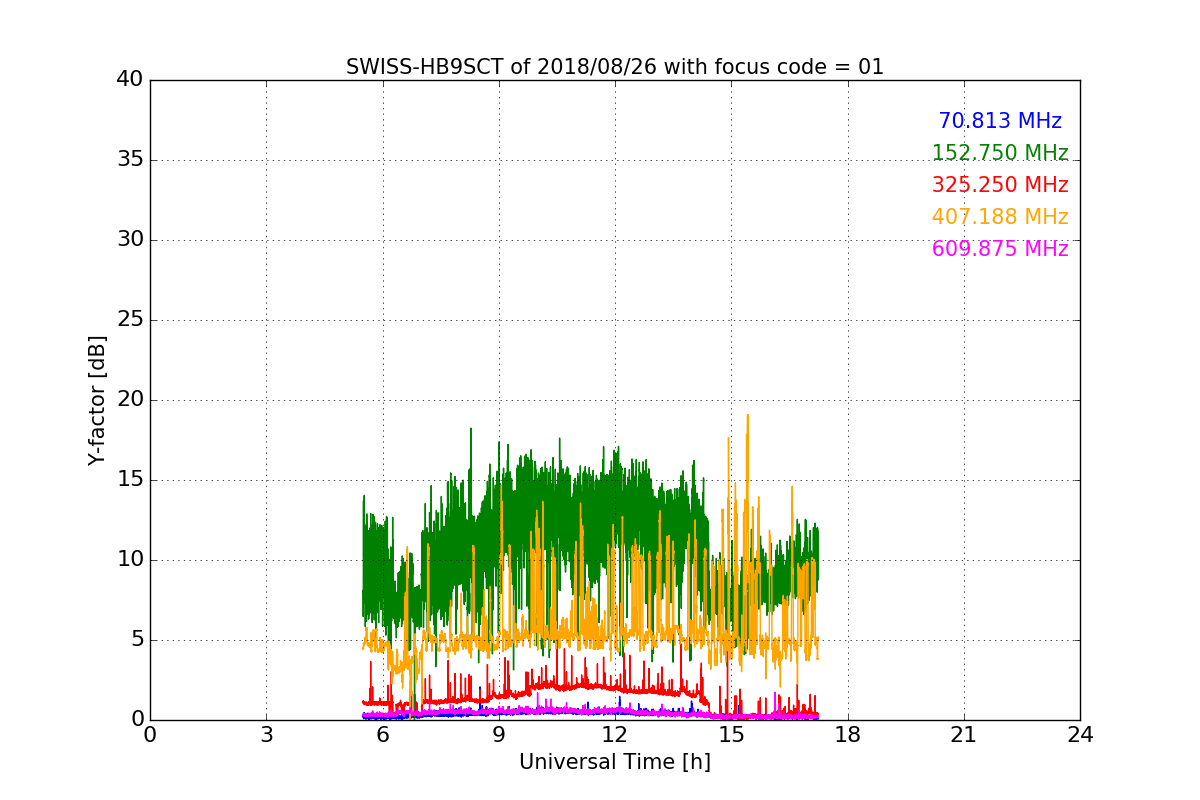Select the 609.875 MHz legend label
The width and height of the screenshot is (1200, 800).
[x=1000, y=249]
